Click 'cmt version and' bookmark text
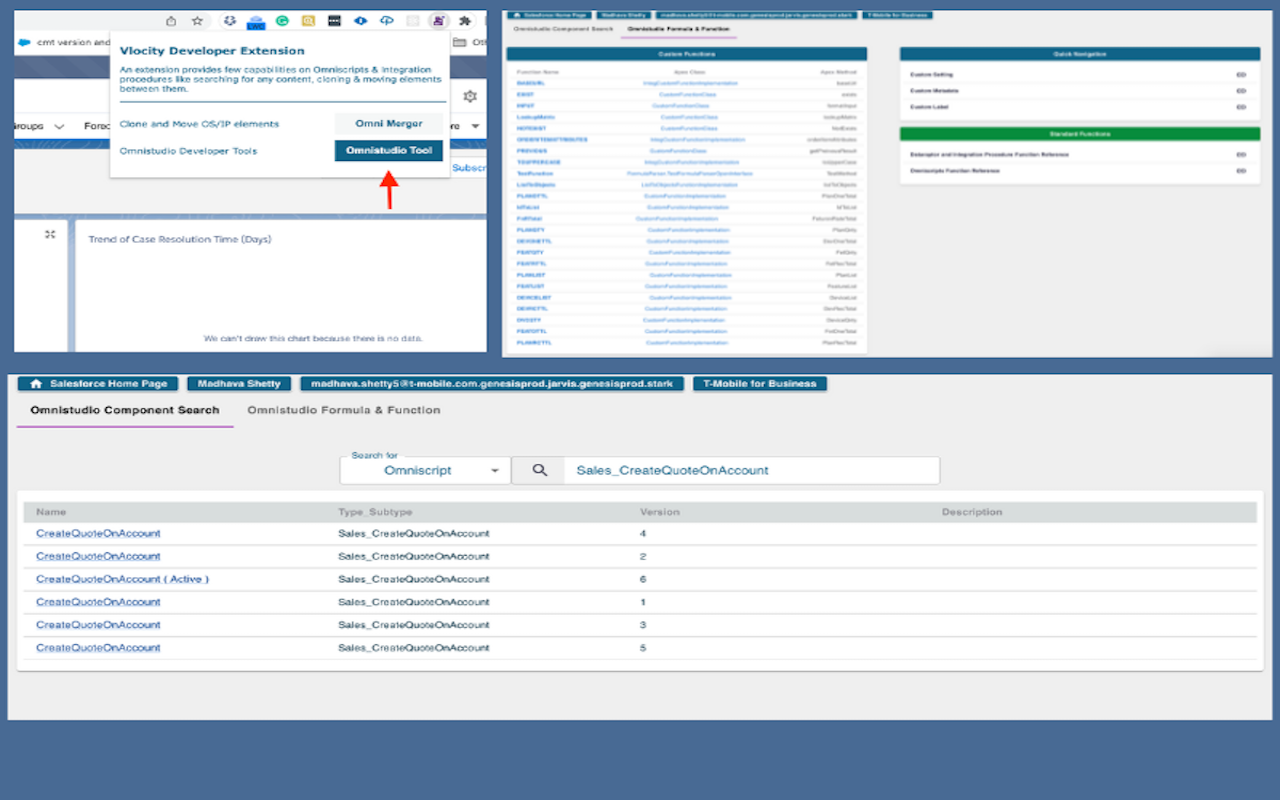The height and width of the screenshot is (800, 1280). tap(74, 43)
